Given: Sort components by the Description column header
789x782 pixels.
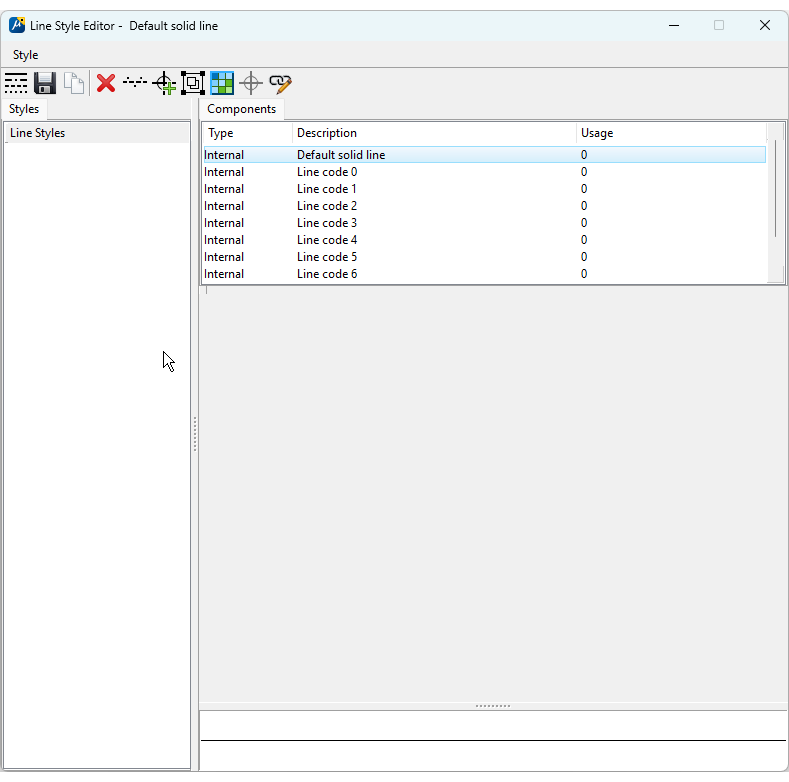Looking at the screenshot, I should 434,133.
